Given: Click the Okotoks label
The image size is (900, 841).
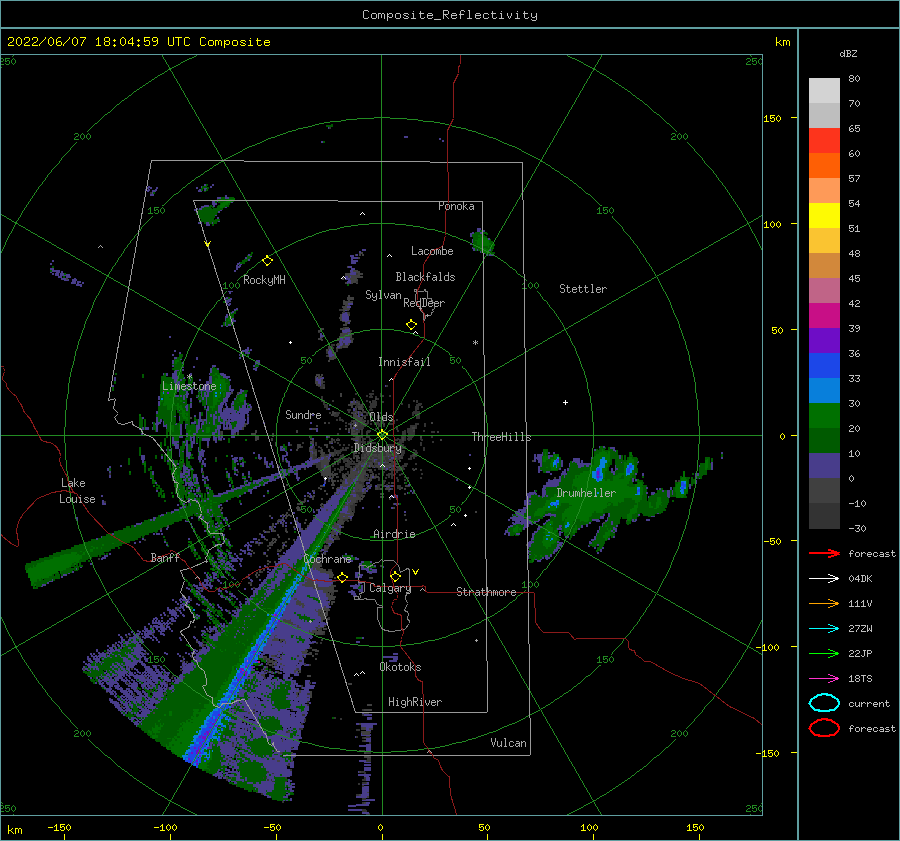Looking at the screenshot, I should tap(400, 667).
